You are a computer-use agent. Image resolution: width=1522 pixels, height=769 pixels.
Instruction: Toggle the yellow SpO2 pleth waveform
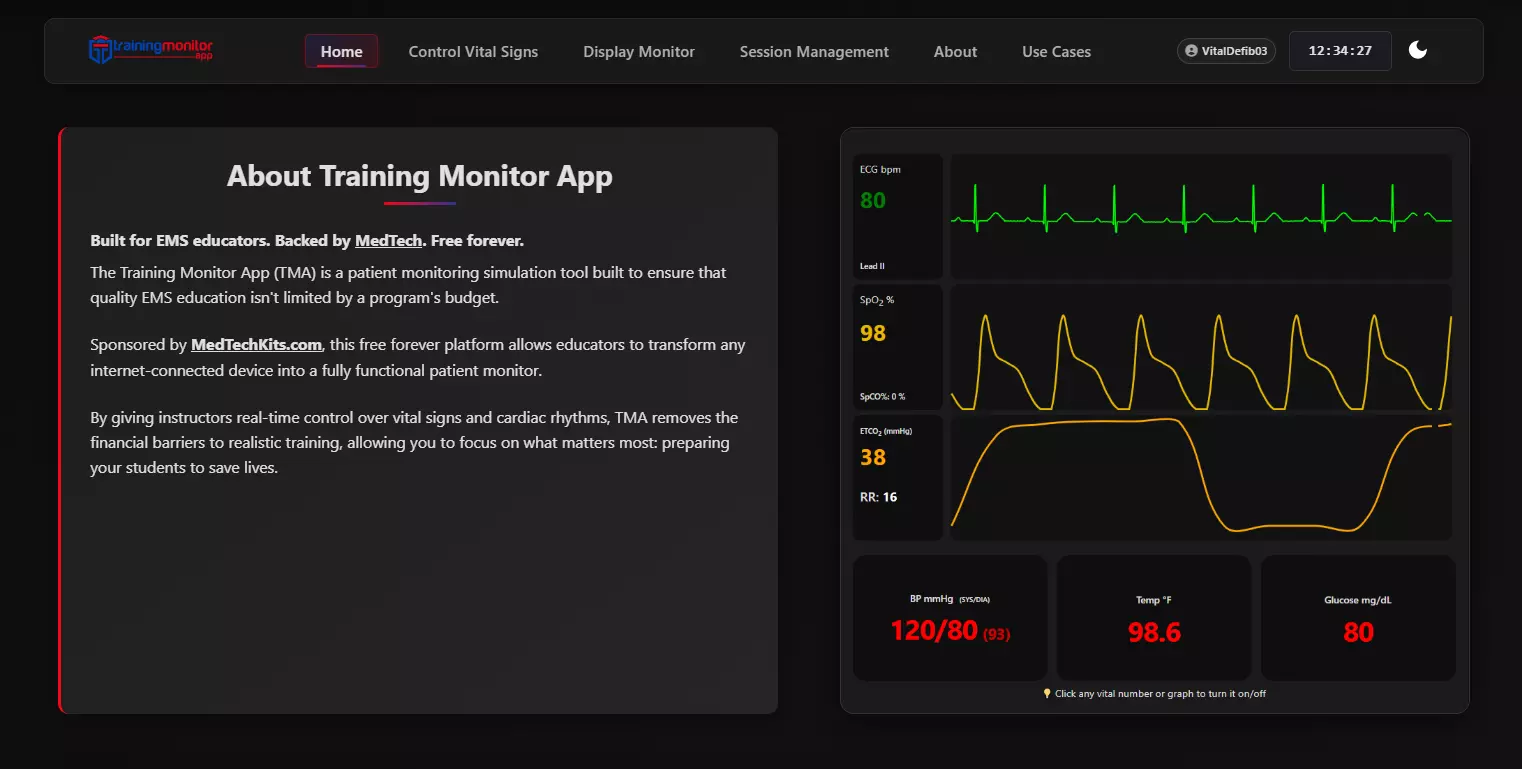tap(1201, 347)
